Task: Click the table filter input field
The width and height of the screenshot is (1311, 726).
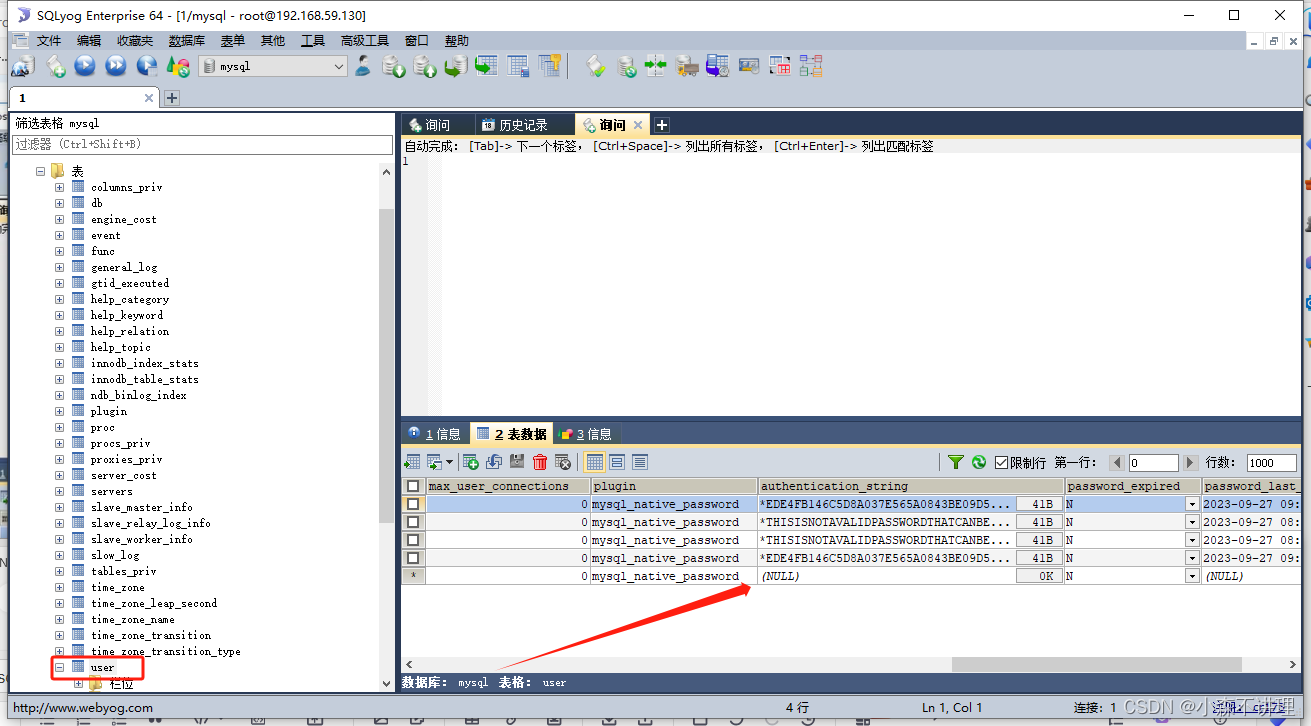Action: coord(203,144)
